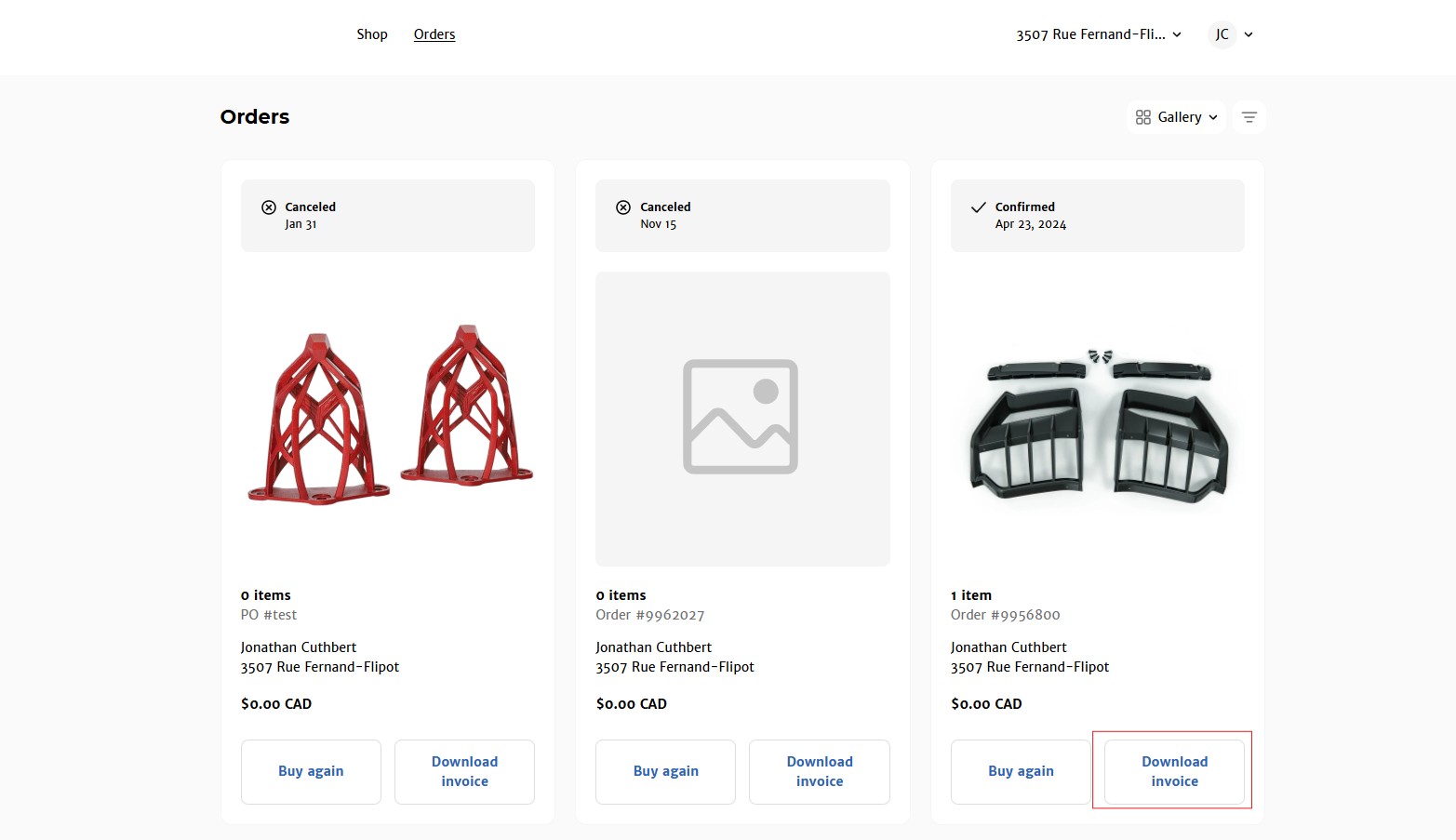This screenshot has width=1456, height=840.
Task: Expand the chevron next to JC avatar
Action: click(1249, 34)
